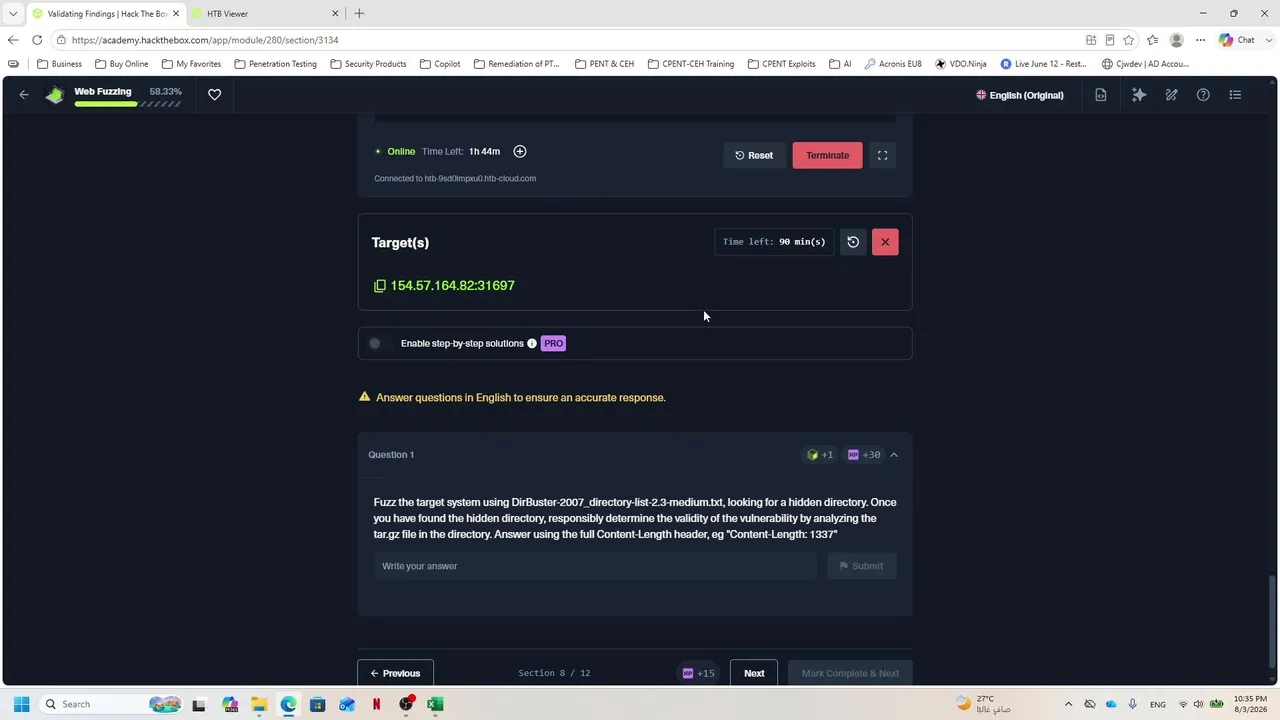Collapse Question 1 with the chevron
Screen dimensions: 1280x720
[x=894, y=455]
